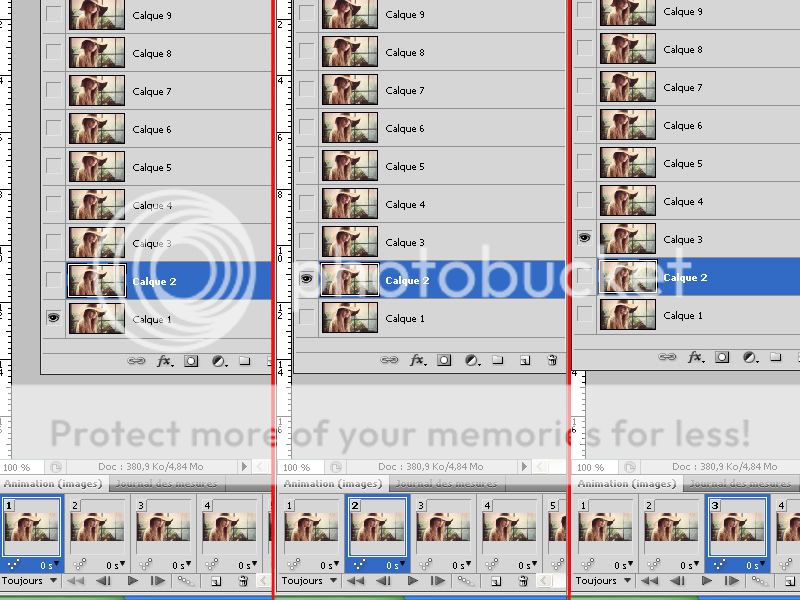
Task: Select Calque 6 layer name in left screenshot
Action: coord(152,130)
